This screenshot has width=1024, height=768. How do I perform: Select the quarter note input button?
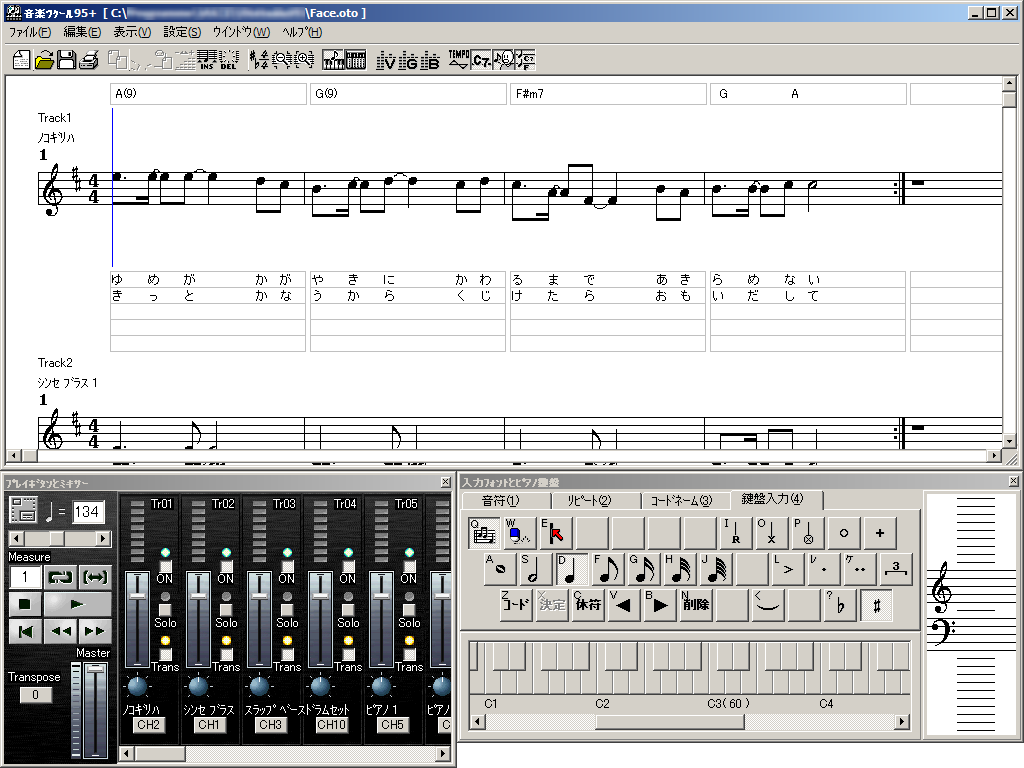(x=573, y=569)
